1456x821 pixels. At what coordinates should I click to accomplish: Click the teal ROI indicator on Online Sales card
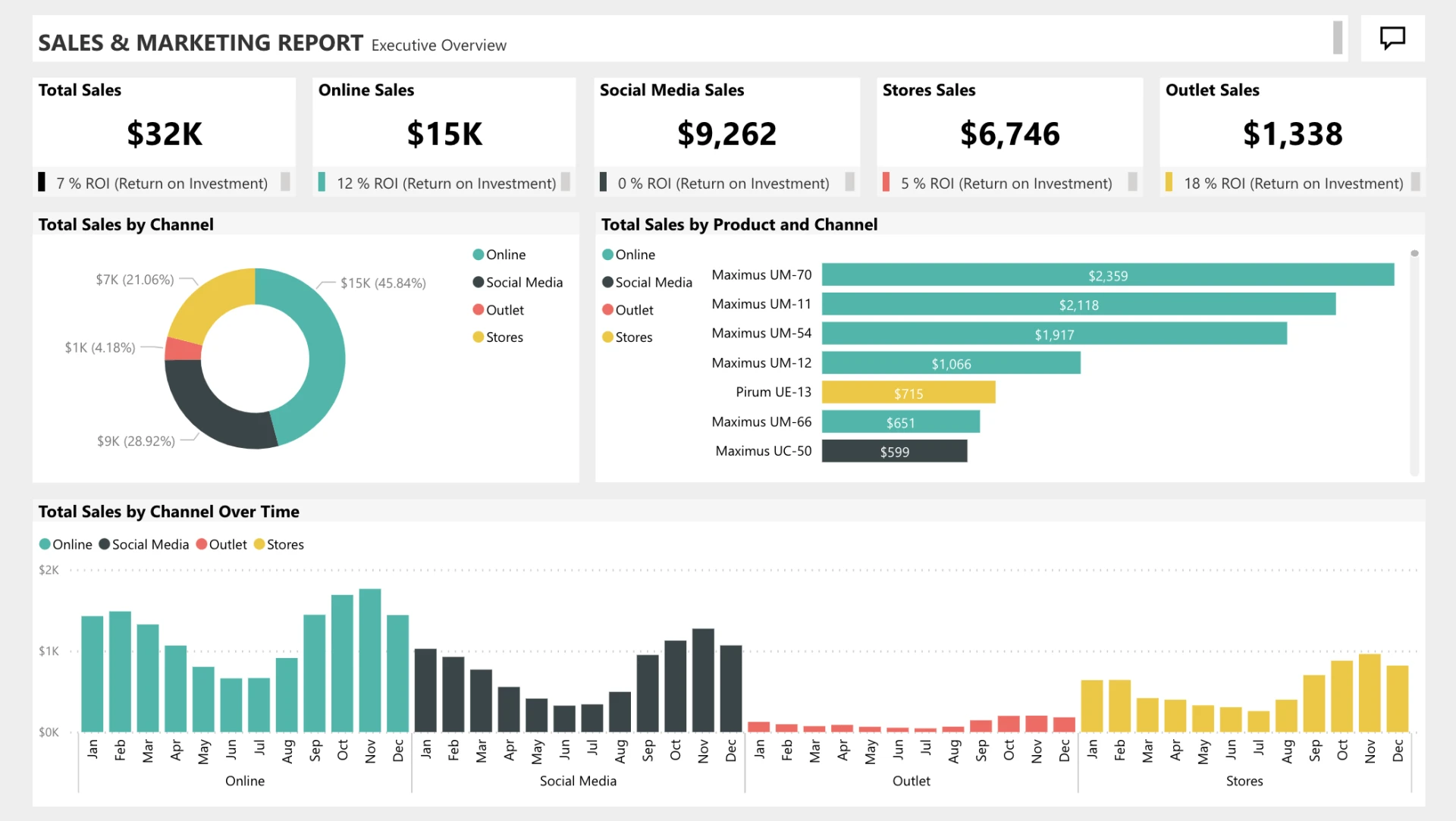(322, 182)
